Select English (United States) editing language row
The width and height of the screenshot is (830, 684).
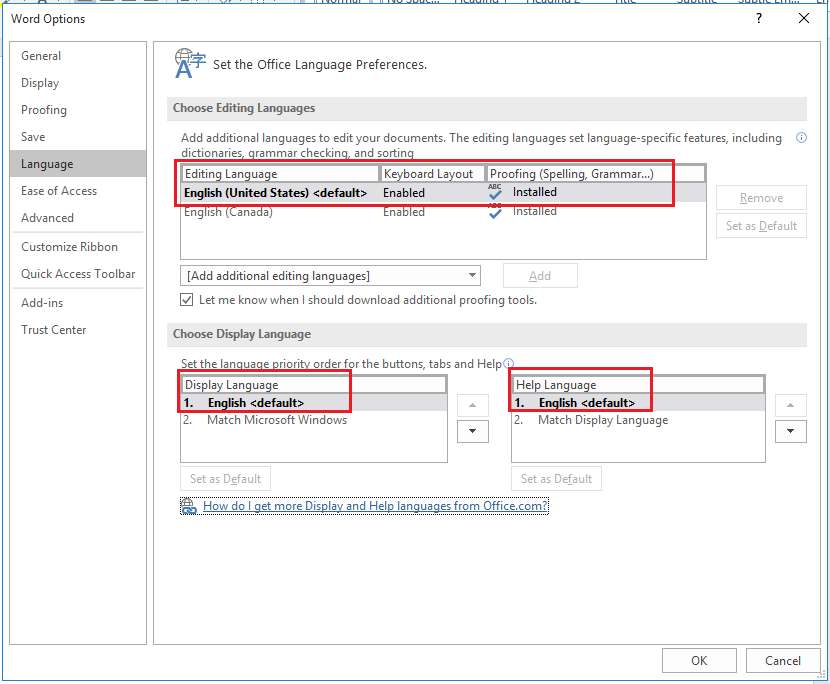click(443, 193)
